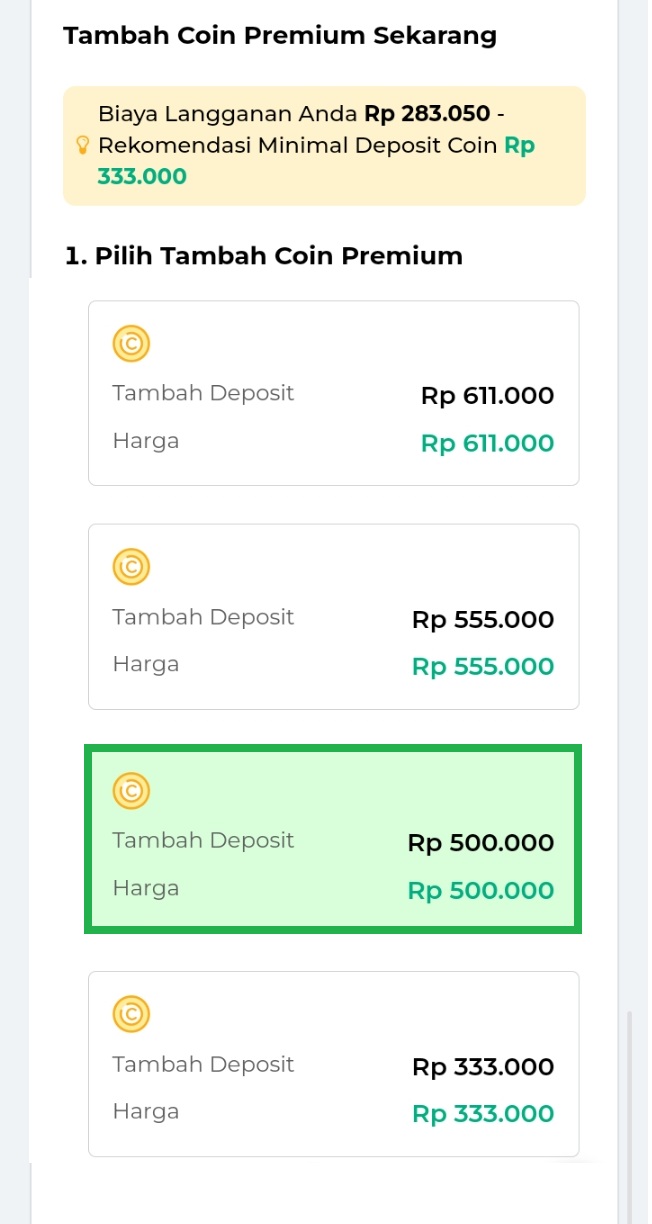Screen dimensions: 652x1224
Task: Click 'Tambah Deposit' label in the Rp 611.000 card
Action: pyautogui.click(x=203, y=393)
